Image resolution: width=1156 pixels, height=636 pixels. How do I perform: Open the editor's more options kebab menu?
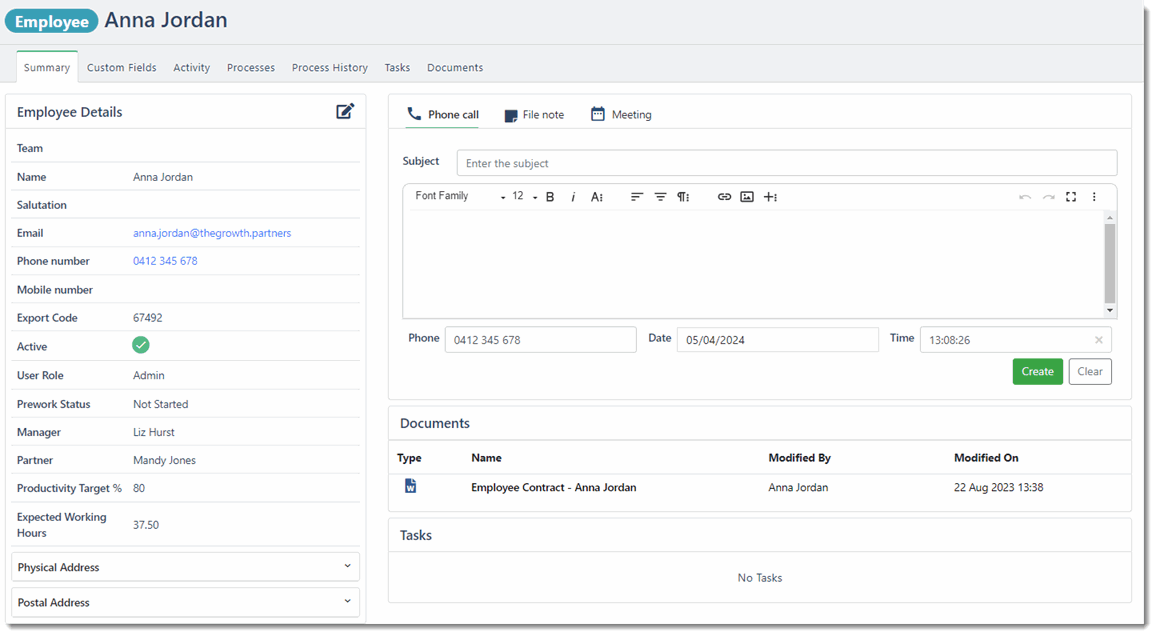[1094, 196]
